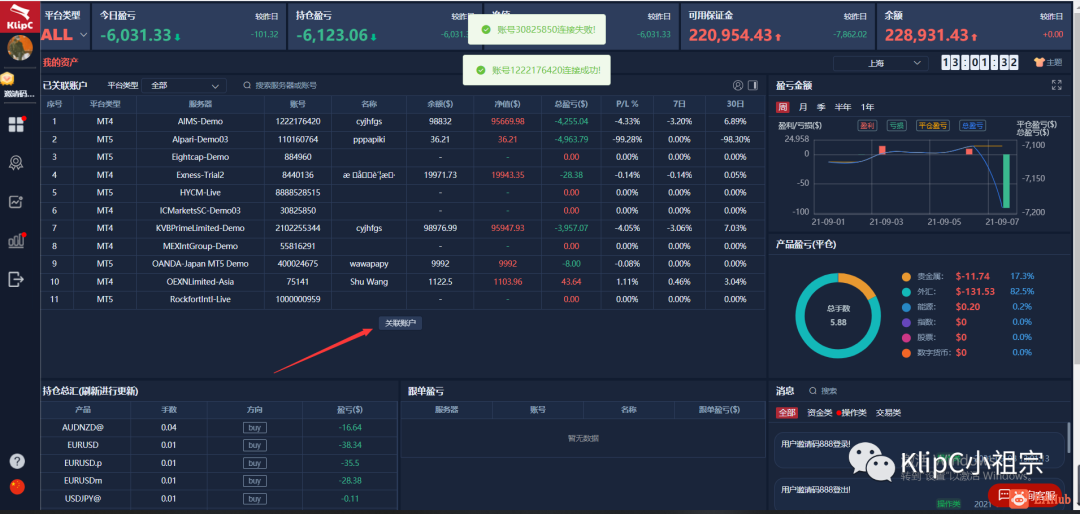Screen dimensions: 1080x514
Task: Select the 操作类 messages tab
Action: [x=855, y=413]
